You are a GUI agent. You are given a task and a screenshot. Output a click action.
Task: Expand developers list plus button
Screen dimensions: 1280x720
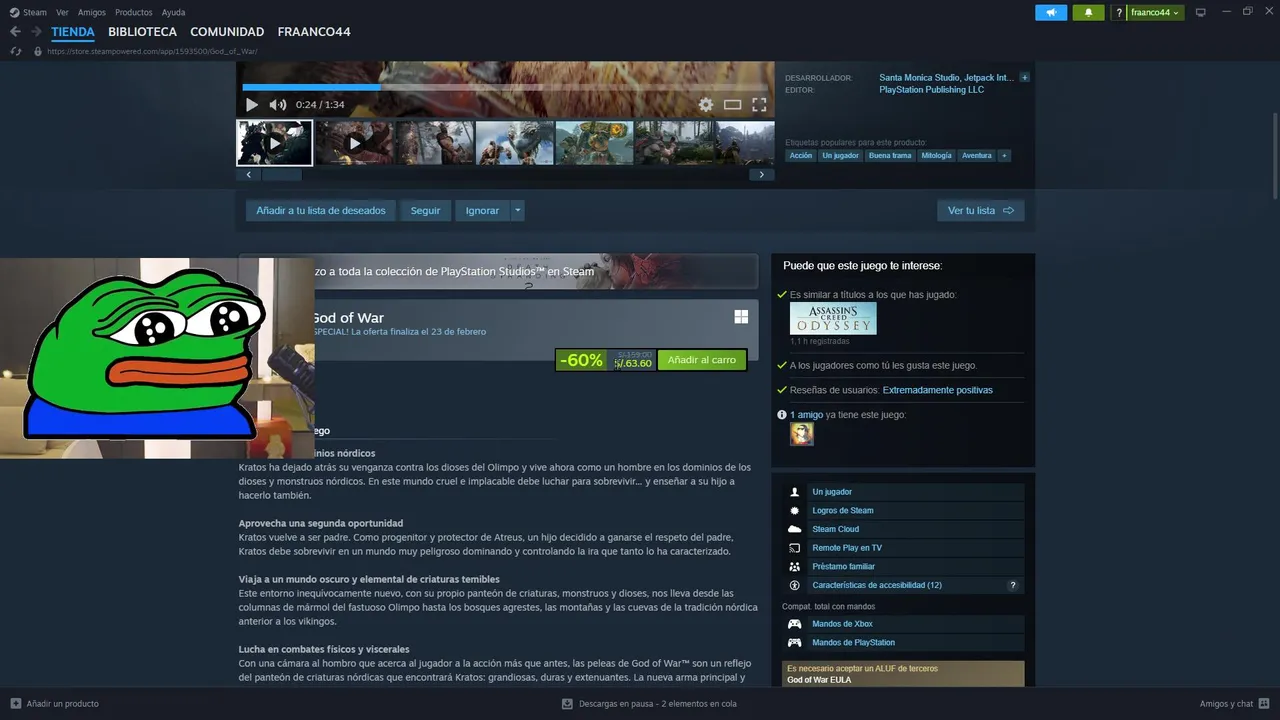(x=1024, y=77)
